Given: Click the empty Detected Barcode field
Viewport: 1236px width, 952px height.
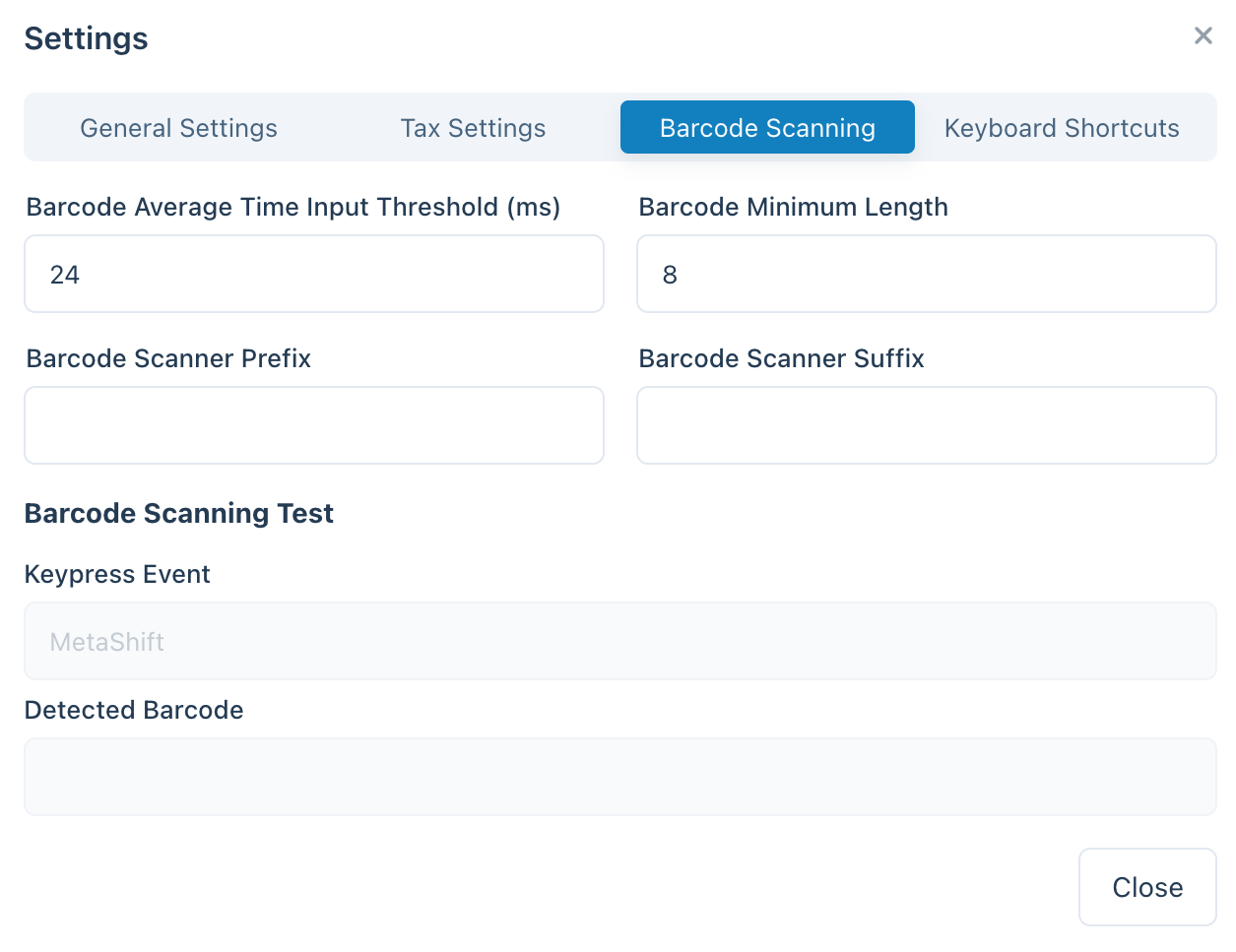Looking at the screenshot, I should [620, 777].
